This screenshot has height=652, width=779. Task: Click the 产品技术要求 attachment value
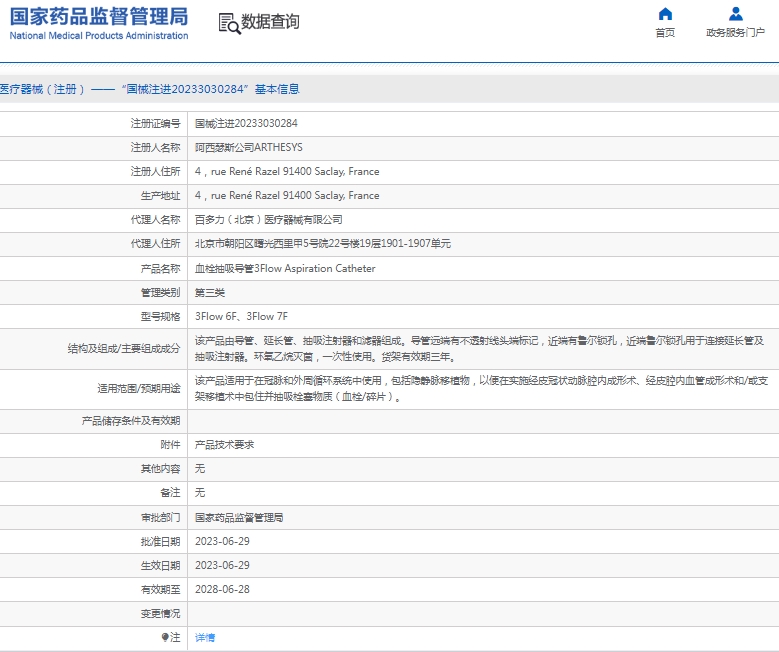click(224, 444)
